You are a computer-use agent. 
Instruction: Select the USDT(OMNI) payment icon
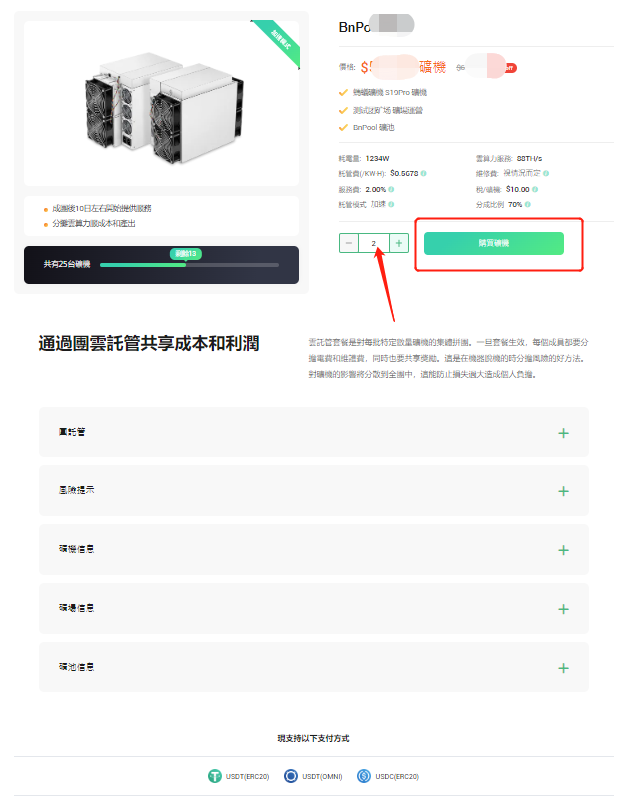pyautogui.click(x=291, y=776)
